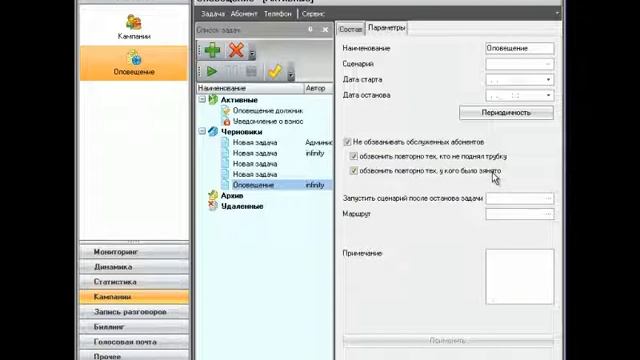Open the Архив group
The height and width of the screenshot is (360, 640).
click(232, 196)
